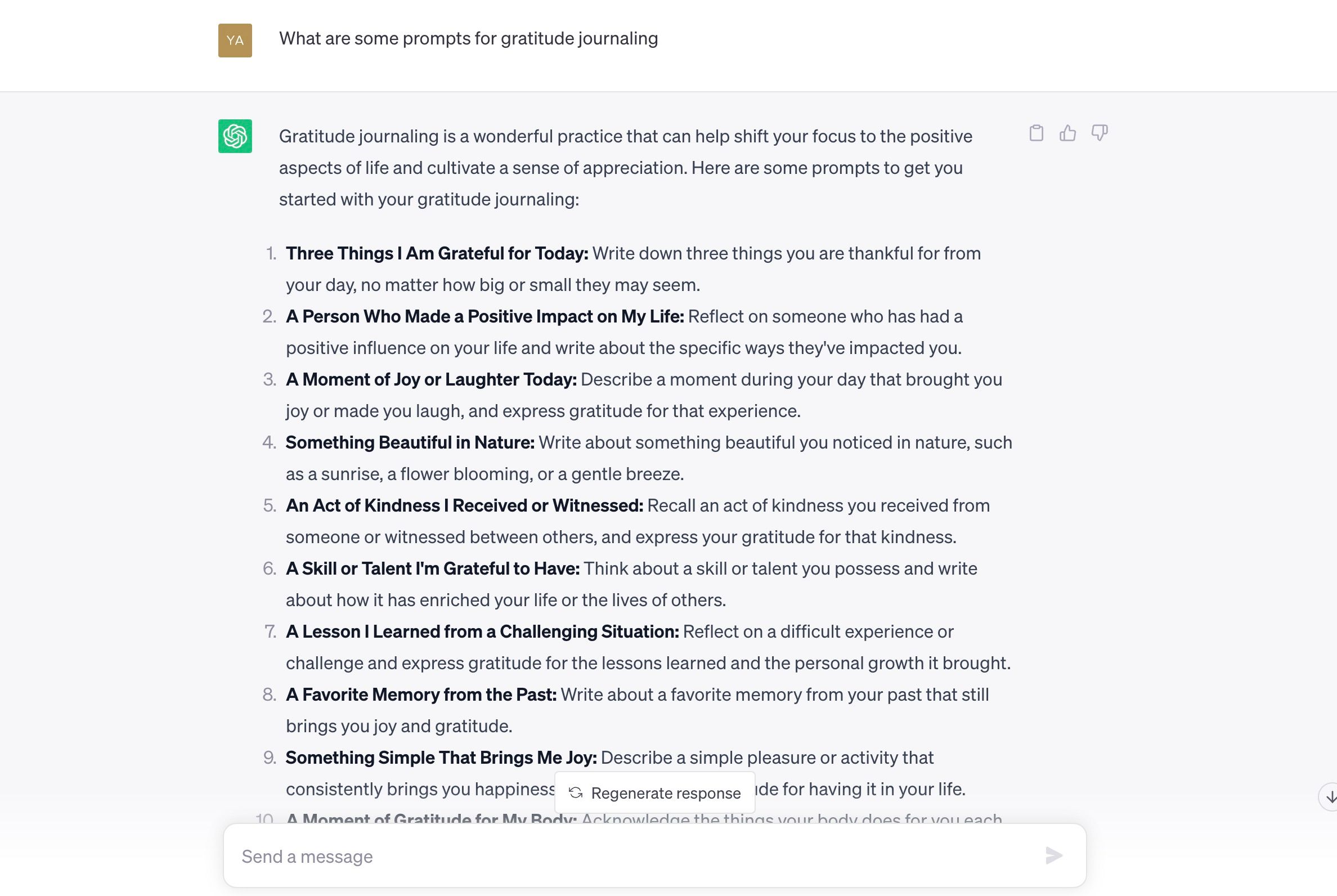1337x896 pixels.
Task: Click the send message arrow icon
Action: coord(1053,857)
